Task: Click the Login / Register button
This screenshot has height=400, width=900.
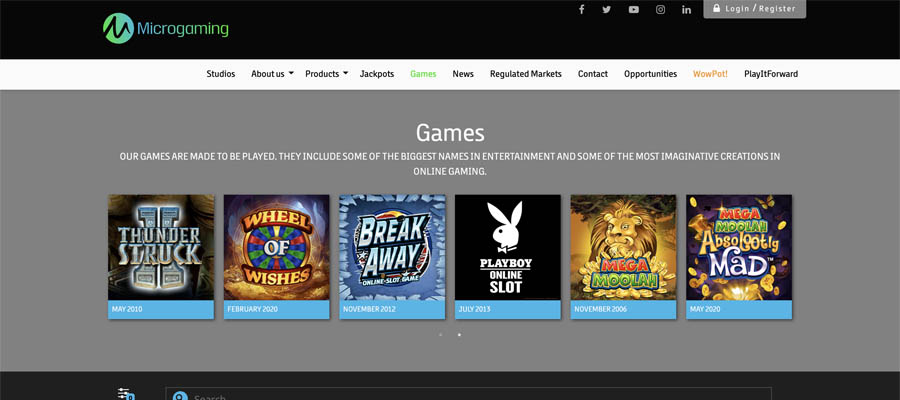Action: click(755, 9)
